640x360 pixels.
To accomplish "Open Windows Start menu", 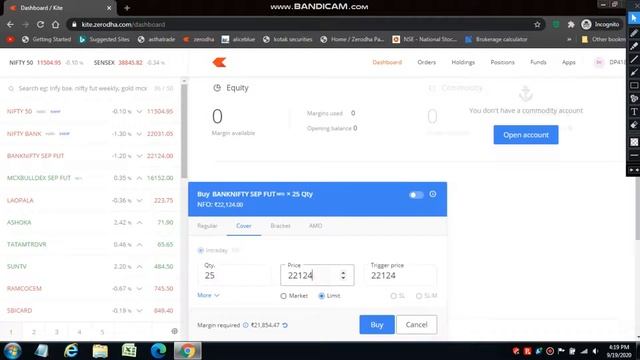I will 12,351.
